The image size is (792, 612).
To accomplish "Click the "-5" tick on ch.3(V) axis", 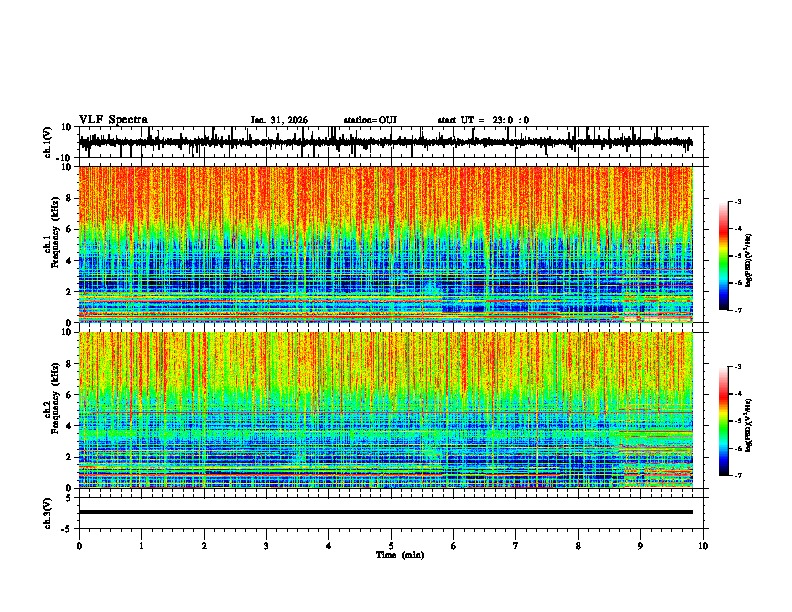I will pyautogui.click(x=67, y=529).
